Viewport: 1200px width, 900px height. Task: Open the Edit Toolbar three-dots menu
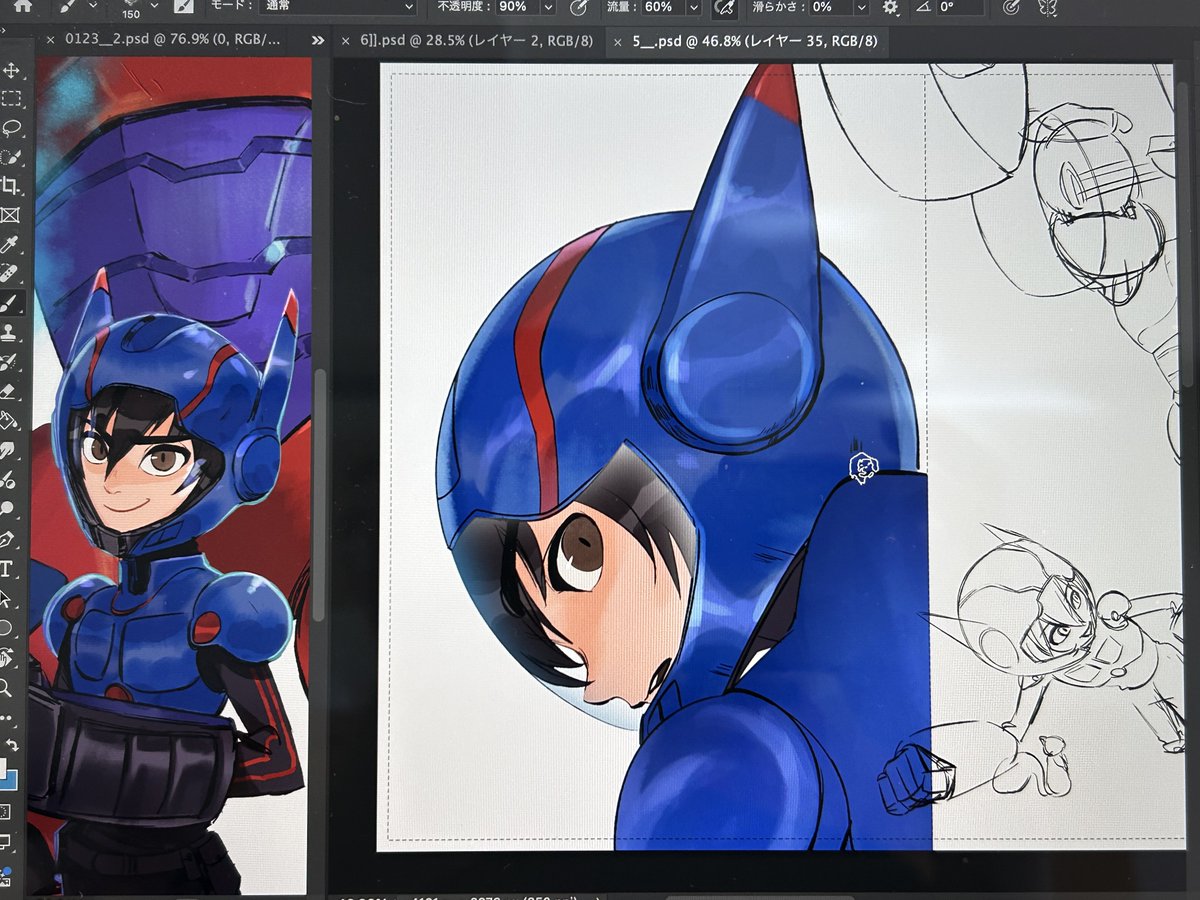point(8,718)
